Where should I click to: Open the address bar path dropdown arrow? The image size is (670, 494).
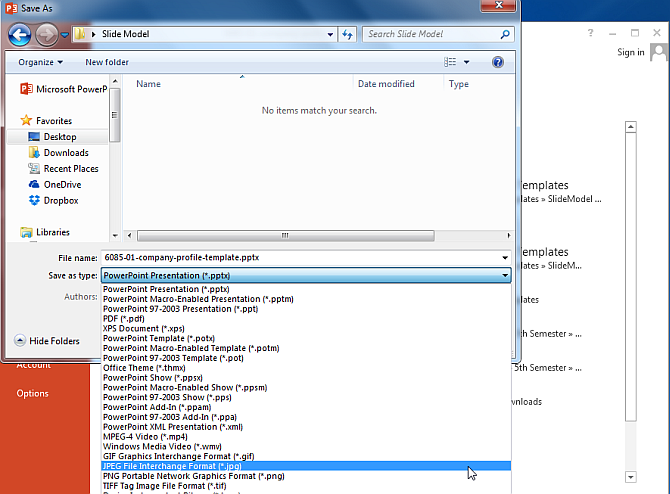coord(330,35)
